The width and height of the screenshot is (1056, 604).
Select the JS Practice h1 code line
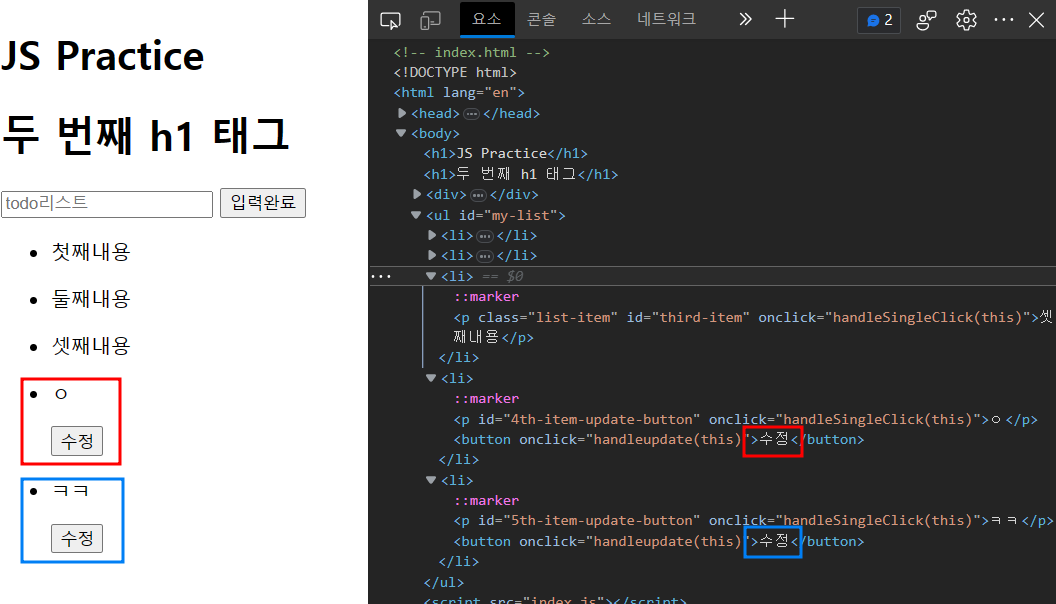505,154
